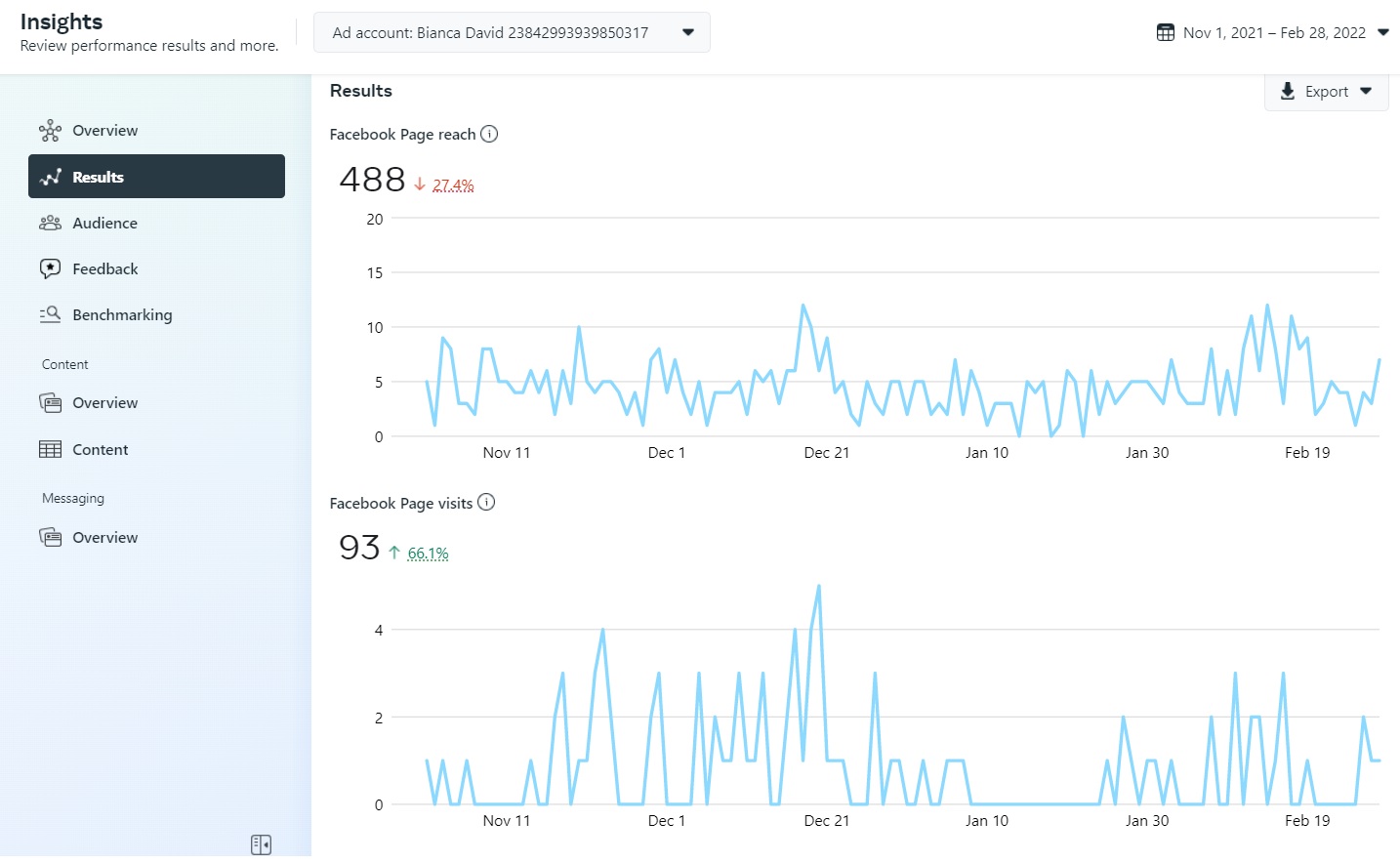Show info for Facebook Page visits
The width and height of the screenshot is (1400, 863).
[x=486, y=503]
